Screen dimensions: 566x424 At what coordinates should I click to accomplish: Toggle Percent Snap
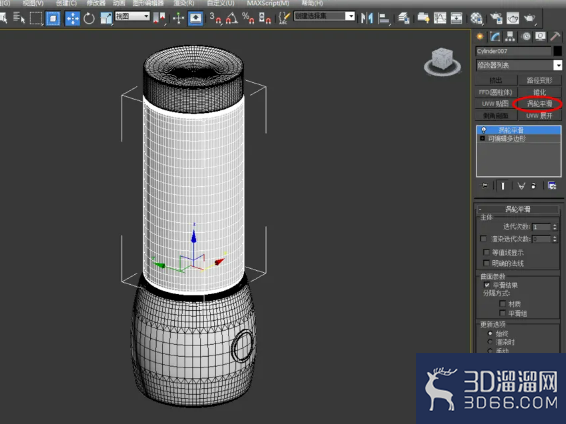(248, 18)
